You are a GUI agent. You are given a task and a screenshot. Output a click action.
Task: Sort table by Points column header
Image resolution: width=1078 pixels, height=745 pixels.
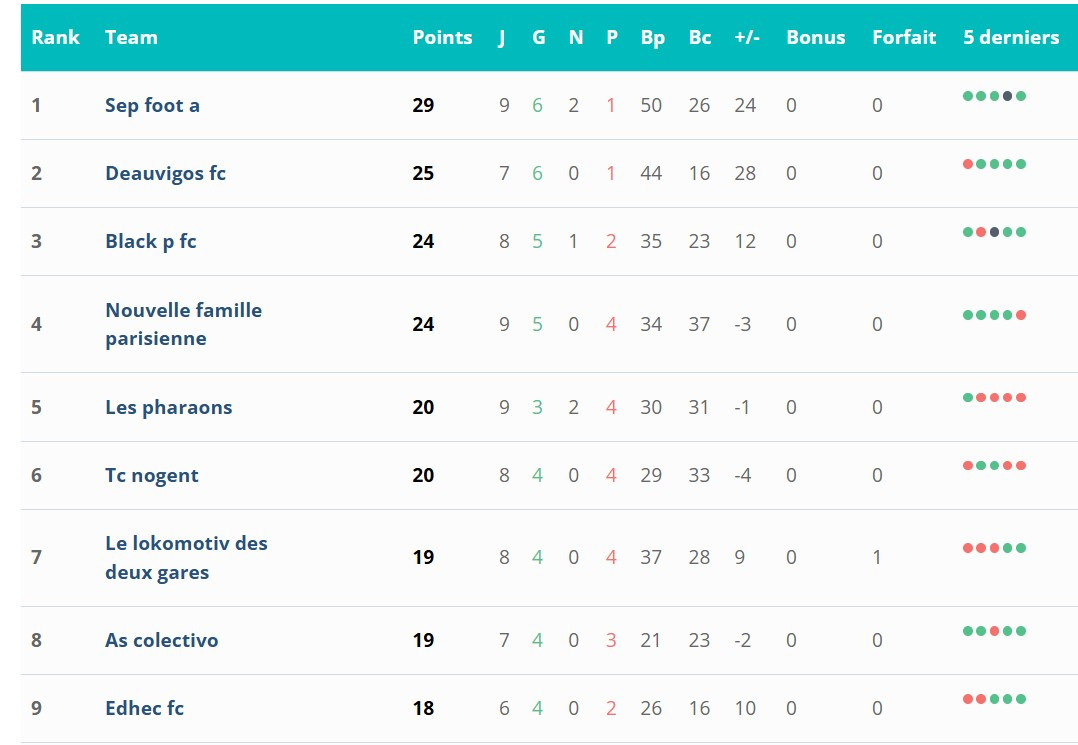coord(442,37)
